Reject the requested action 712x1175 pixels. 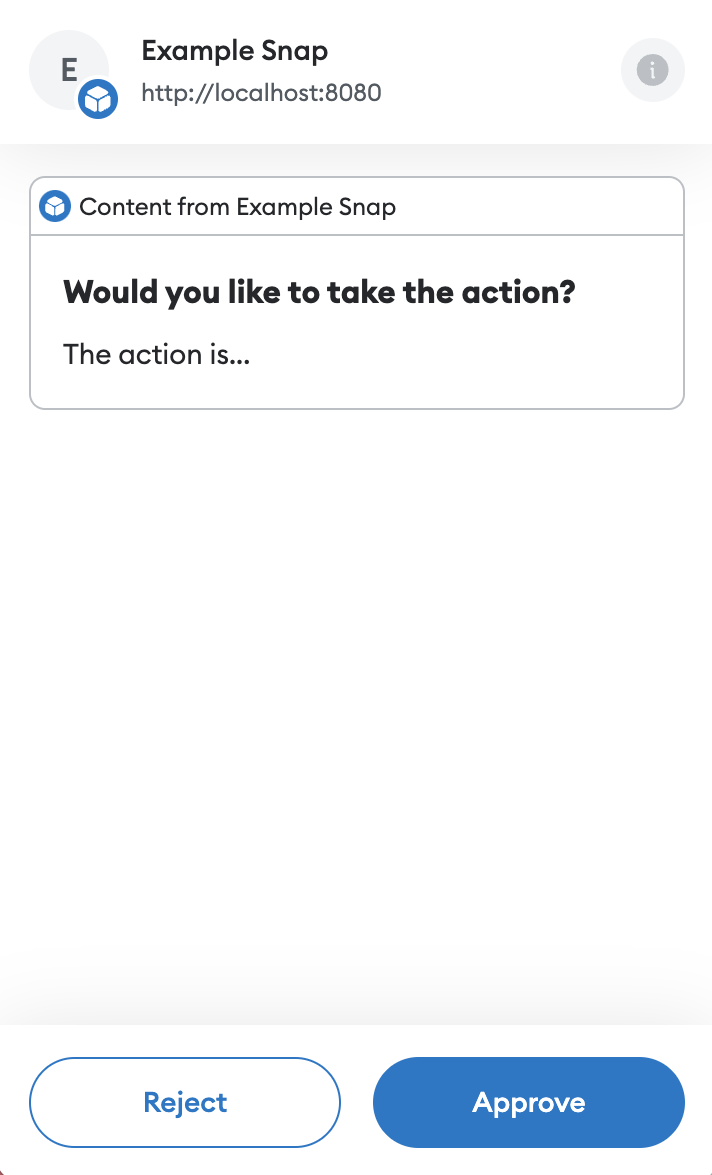tap(185, 1102)
